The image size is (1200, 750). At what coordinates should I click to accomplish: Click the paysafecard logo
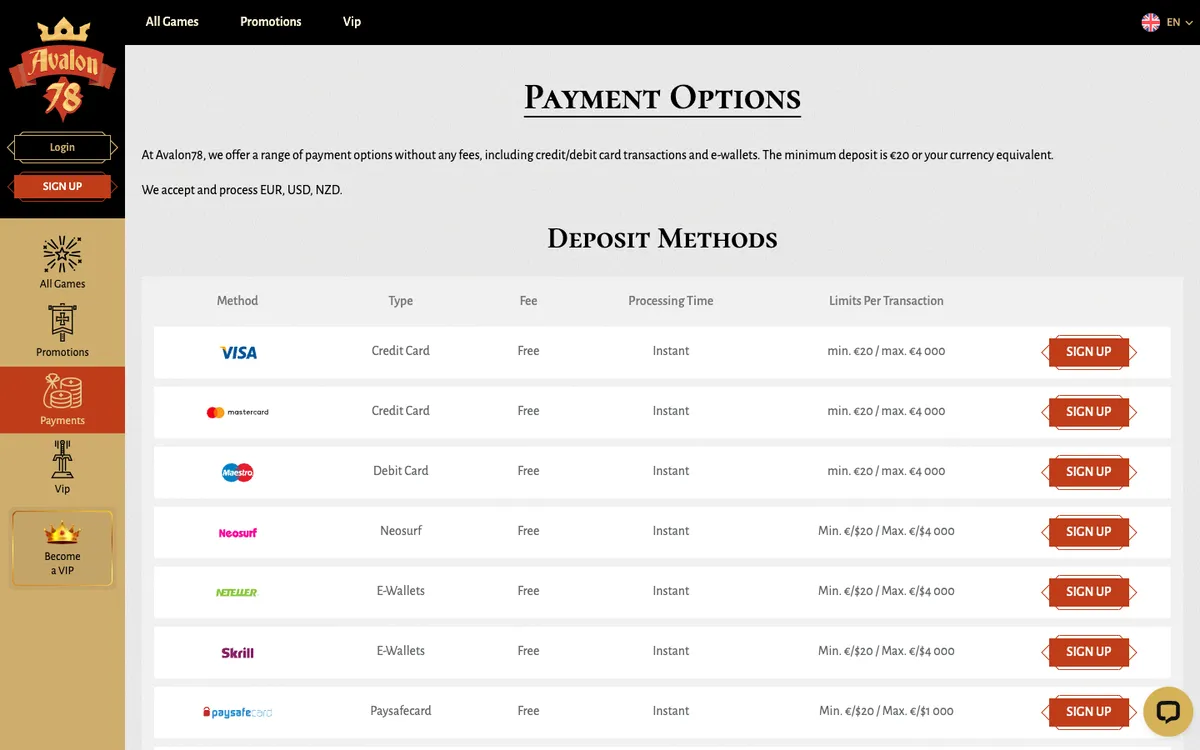click(x=237, y=712)
